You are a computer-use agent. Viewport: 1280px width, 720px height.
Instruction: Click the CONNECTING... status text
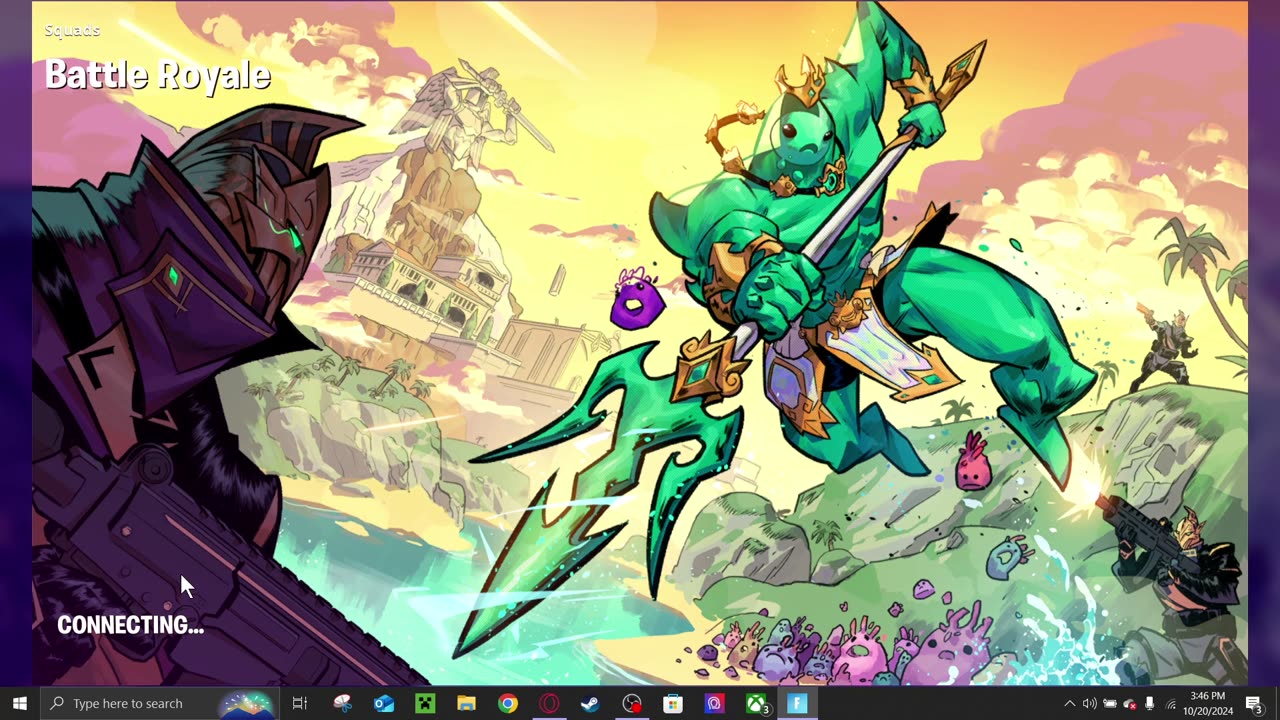[x=130, y=625]
